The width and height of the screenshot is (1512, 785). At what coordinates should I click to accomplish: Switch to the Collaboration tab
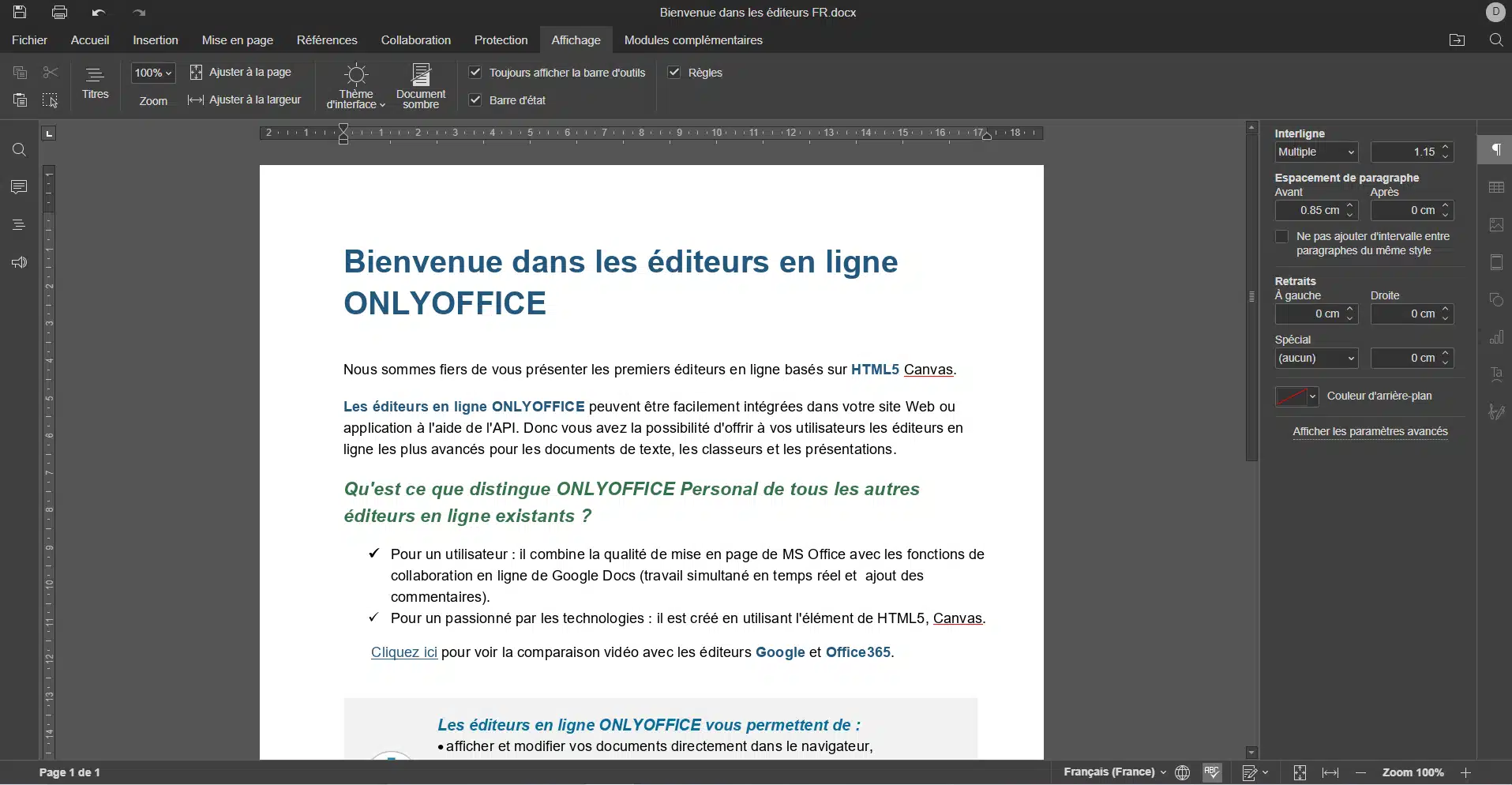[416, 40]
